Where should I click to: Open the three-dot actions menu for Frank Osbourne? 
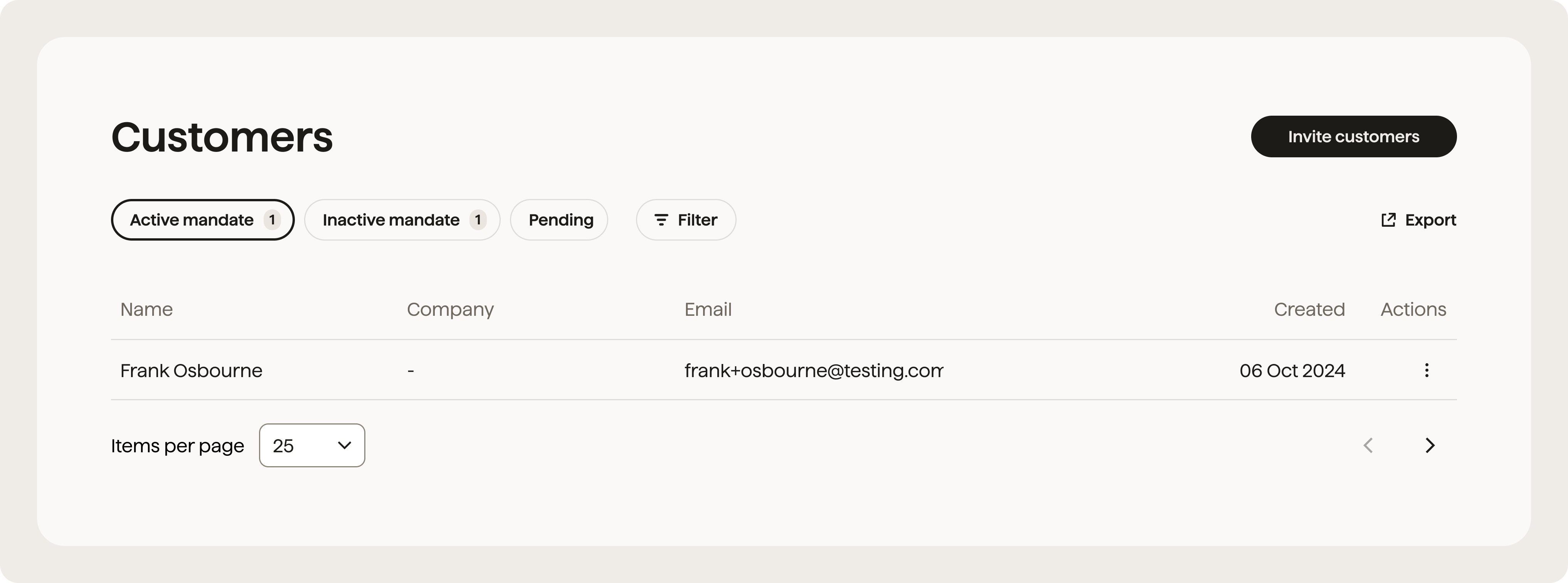pyautogui.click(x=1427, y=371)
